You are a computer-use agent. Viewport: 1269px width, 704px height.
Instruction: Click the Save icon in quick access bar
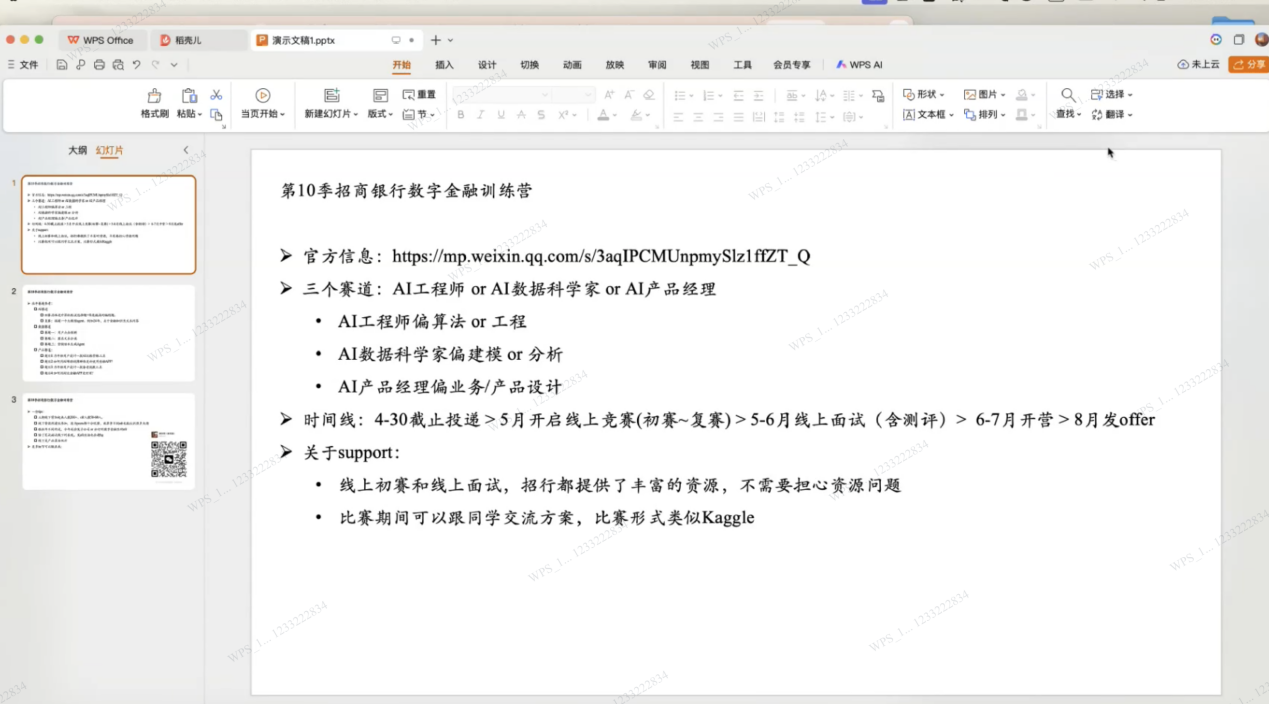pyautogui.click(x=62, y=65)
